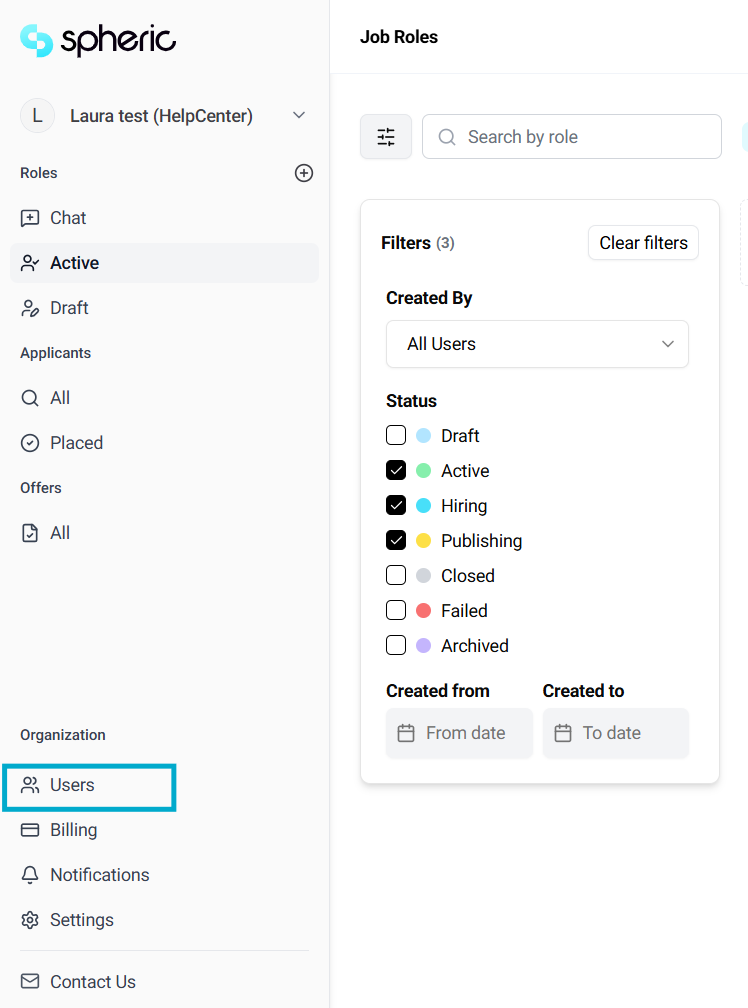Focus the Search by role field
This screenshot has height=1008, width=748.
[585, 137]
